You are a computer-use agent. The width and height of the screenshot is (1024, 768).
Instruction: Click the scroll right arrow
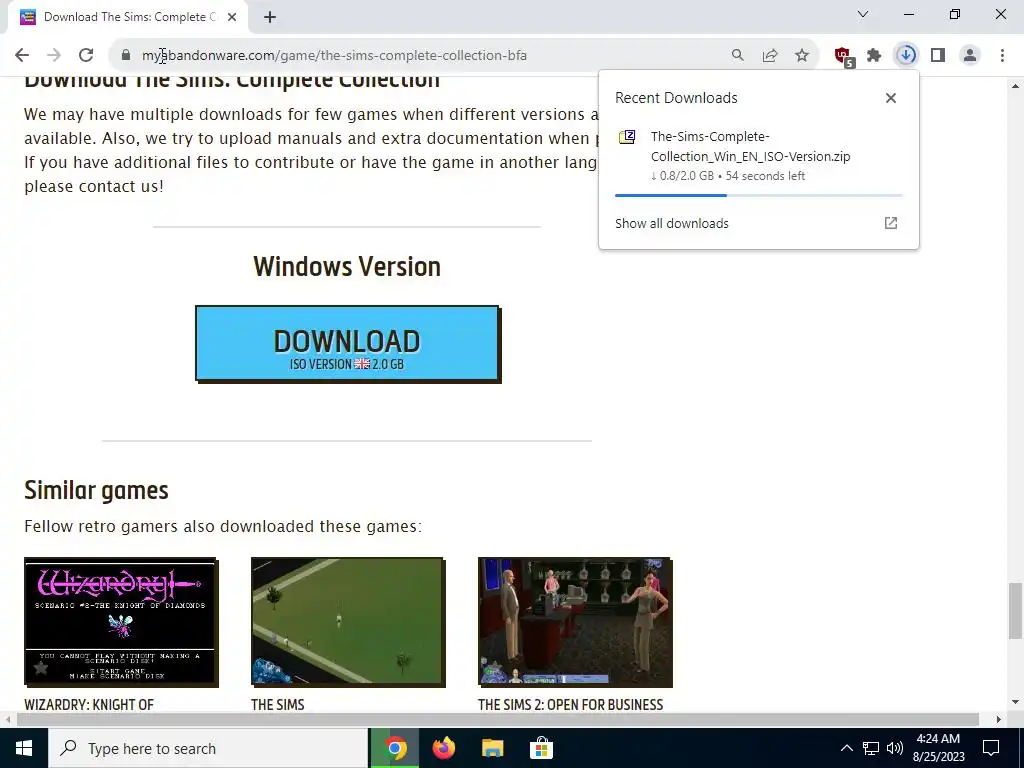[x=999, y=720]
